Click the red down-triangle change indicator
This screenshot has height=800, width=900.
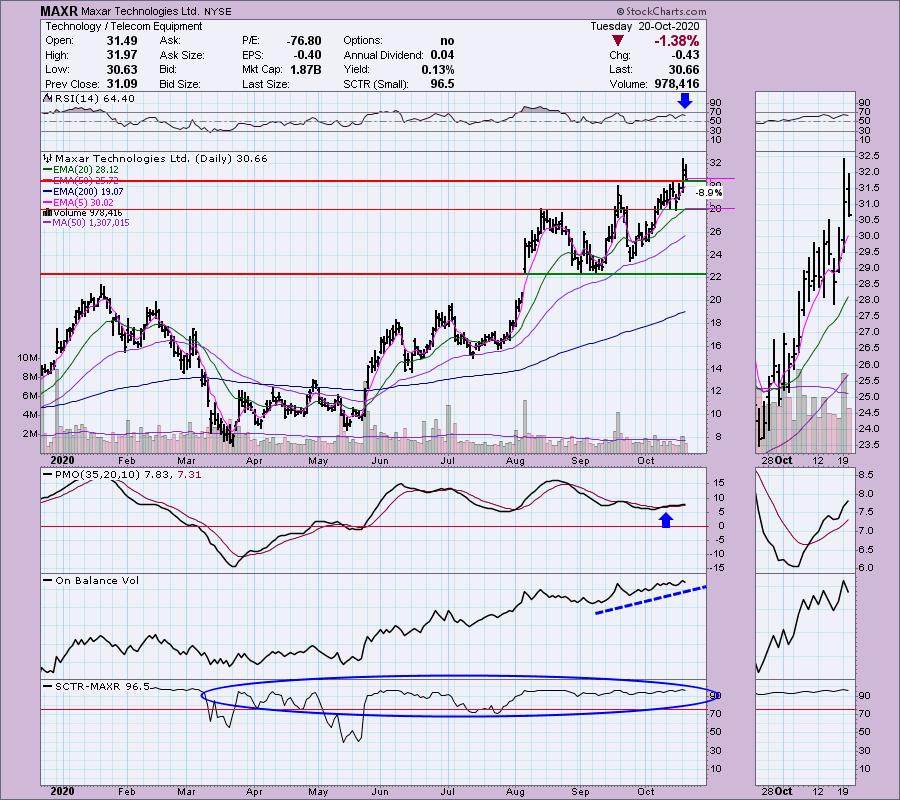point(618,40)
